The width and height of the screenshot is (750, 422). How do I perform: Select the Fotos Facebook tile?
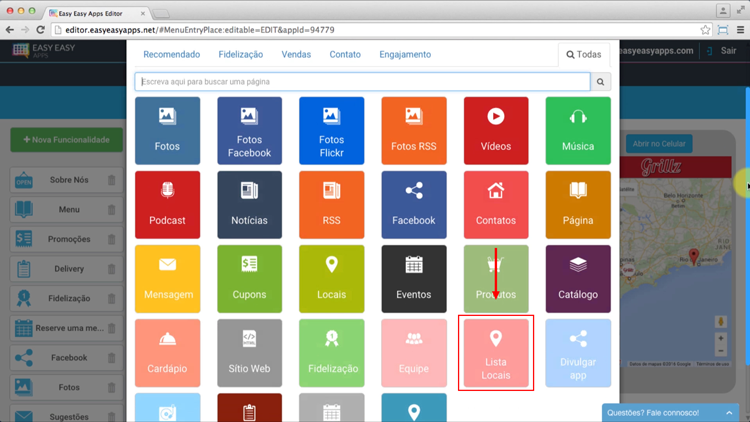(x=249, y=131)
